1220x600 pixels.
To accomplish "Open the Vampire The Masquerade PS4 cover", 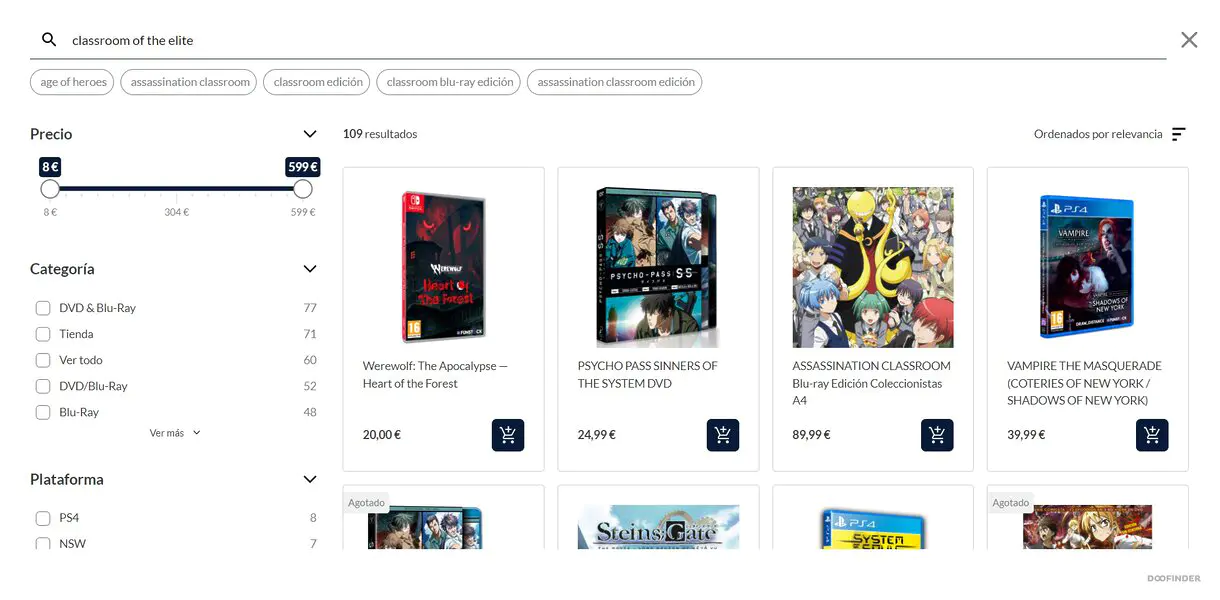I will click(1088, 267).
